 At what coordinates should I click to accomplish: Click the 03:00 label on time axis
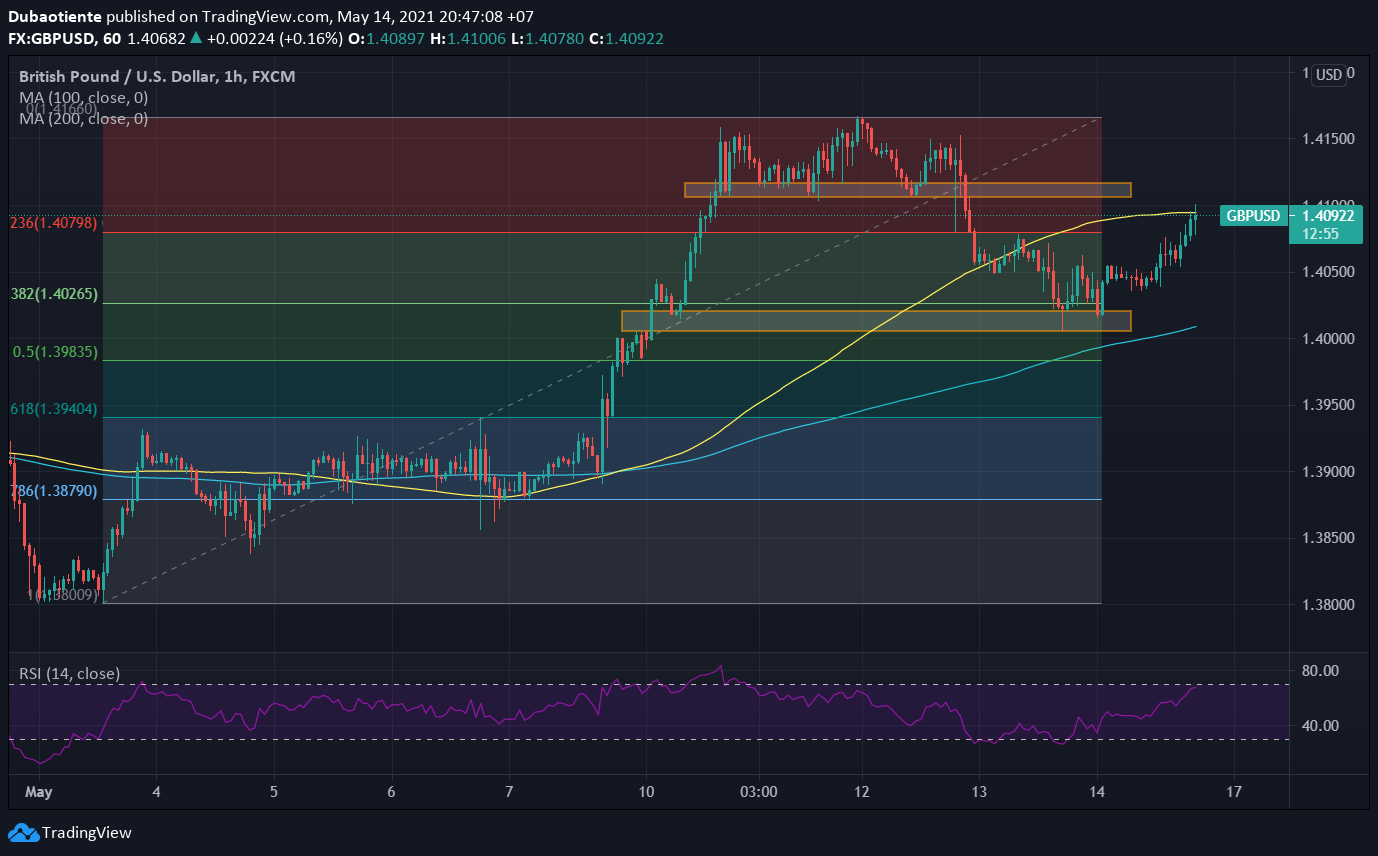click(x=758, y=791)
